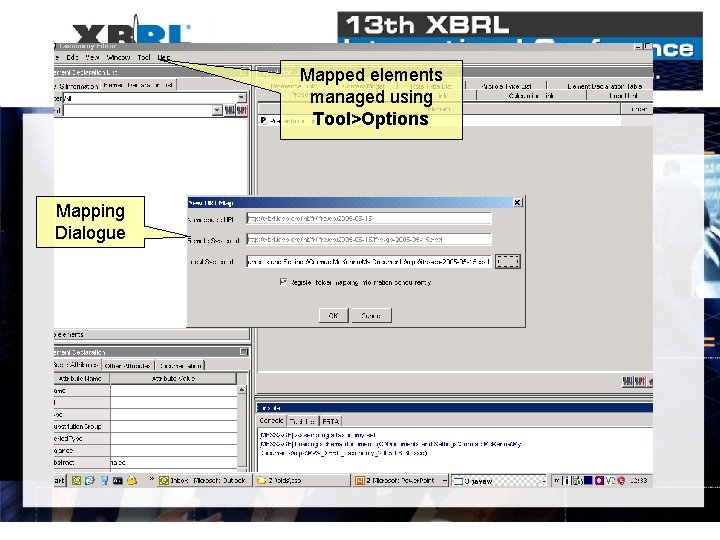The image size is (720, 540).
Task: Open the Tool menu
Action: coord(144,57)
